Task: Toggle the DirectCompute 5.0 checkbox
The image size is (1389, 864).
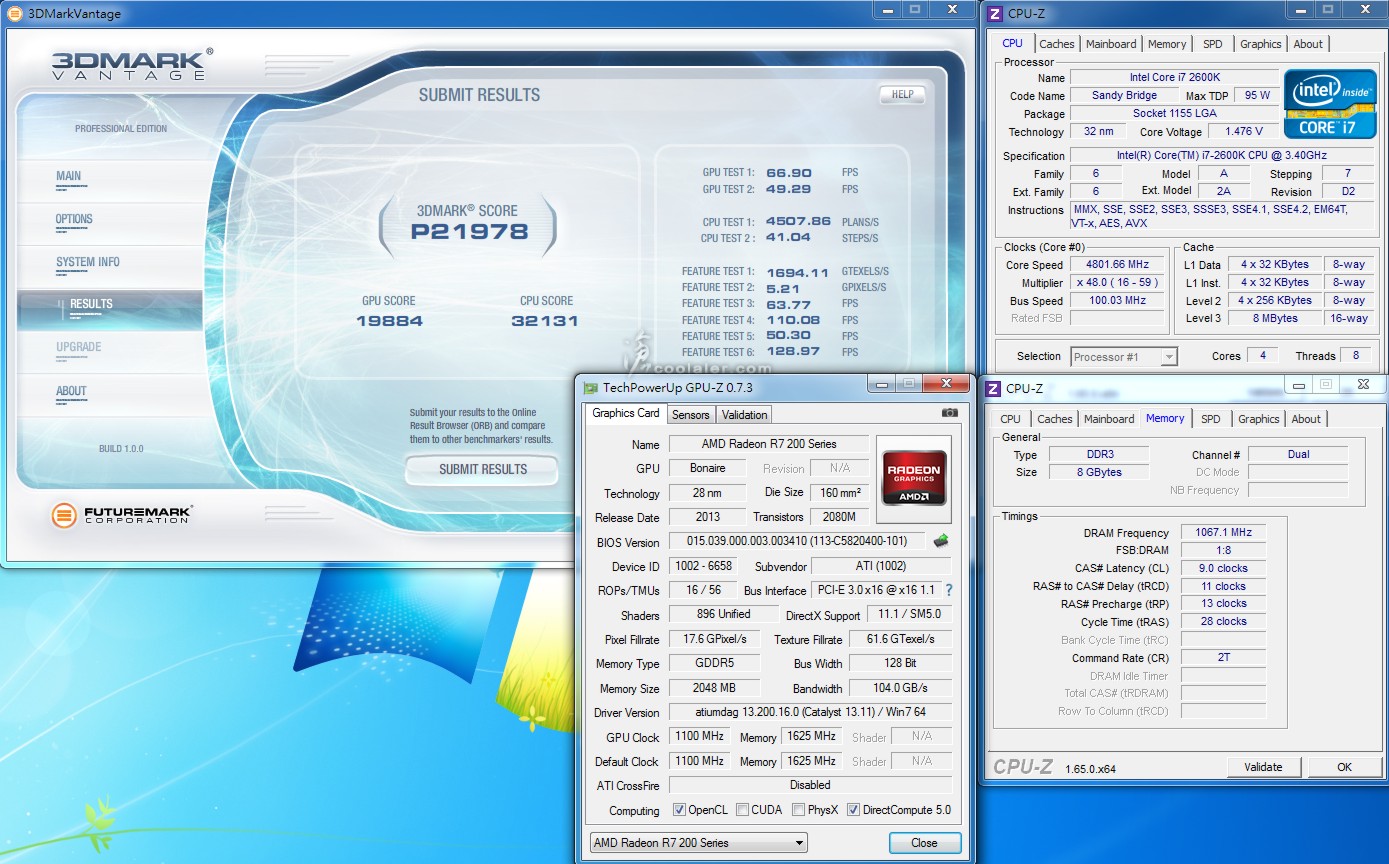Action: (853, 810)
